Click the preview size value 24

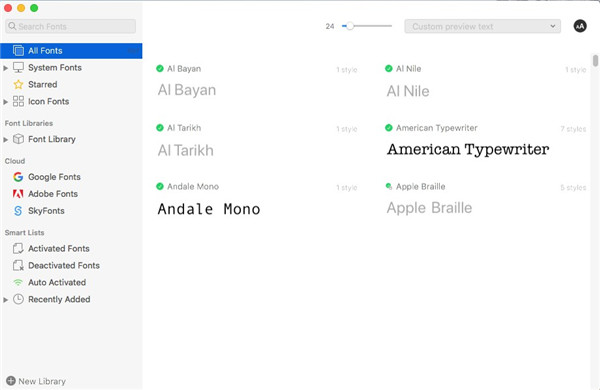tap(330, 26)
